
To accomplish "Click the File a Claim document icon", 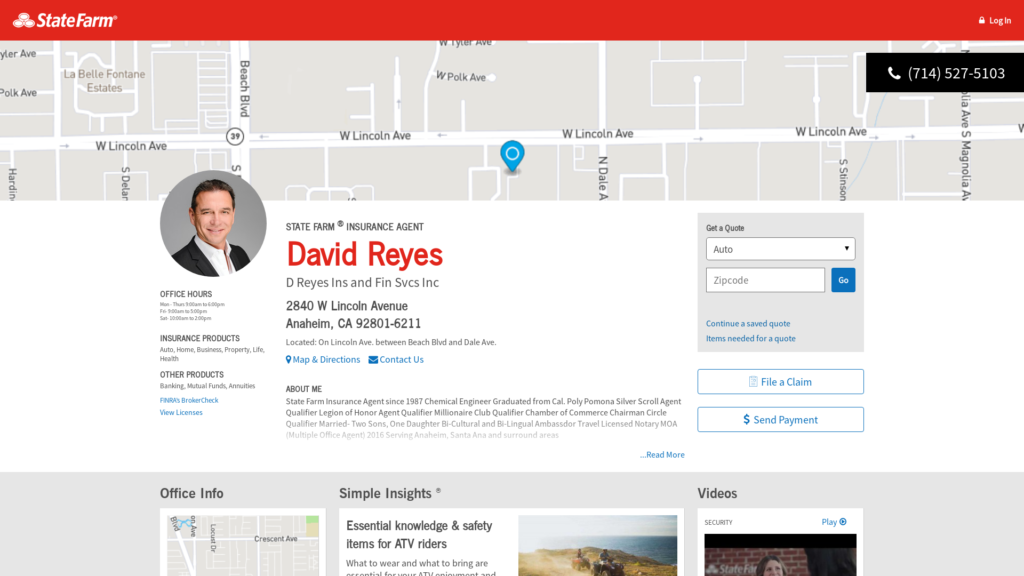I will tap(753, 382).
